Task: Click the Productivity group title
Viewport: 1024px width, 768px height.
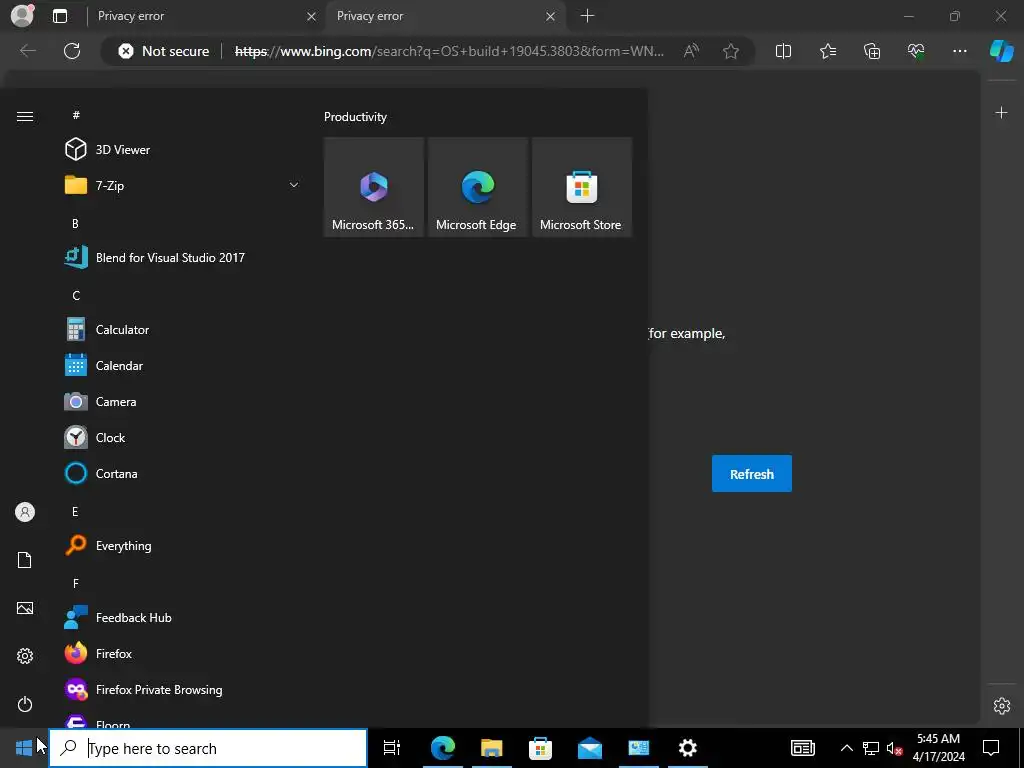Action: coord(355,117)
